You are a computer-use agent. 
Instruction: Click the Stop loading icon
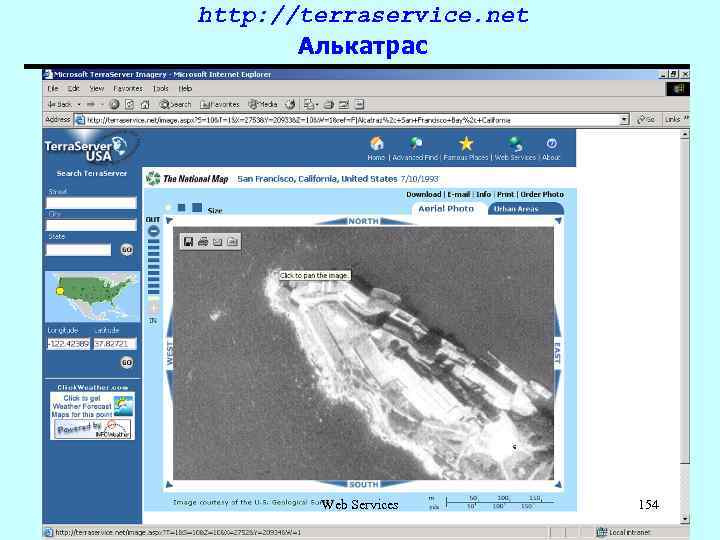point(114,104)
